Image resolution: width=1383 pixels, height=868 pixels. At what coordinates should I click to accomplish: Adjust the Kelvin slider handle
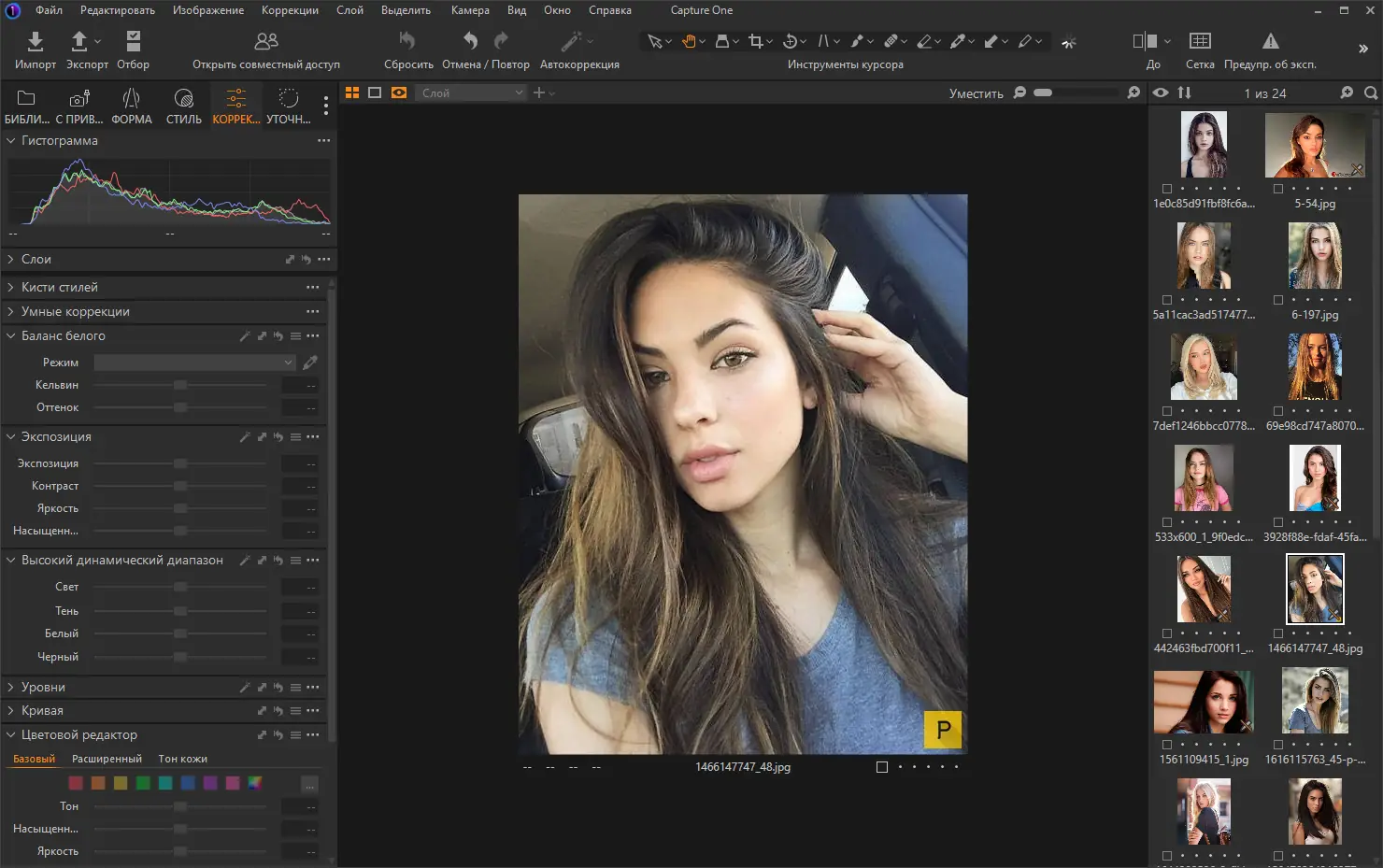coord(180,385)
